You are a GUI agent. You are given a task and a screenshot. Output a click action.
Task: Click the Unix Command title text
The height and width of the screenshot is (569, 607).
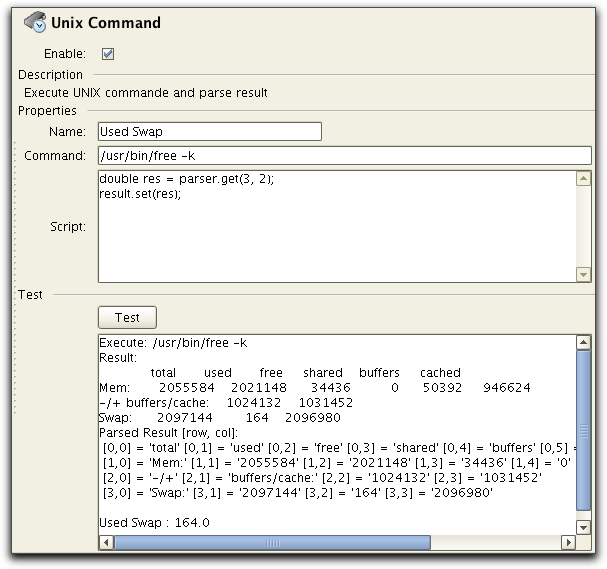click(106, 22)
